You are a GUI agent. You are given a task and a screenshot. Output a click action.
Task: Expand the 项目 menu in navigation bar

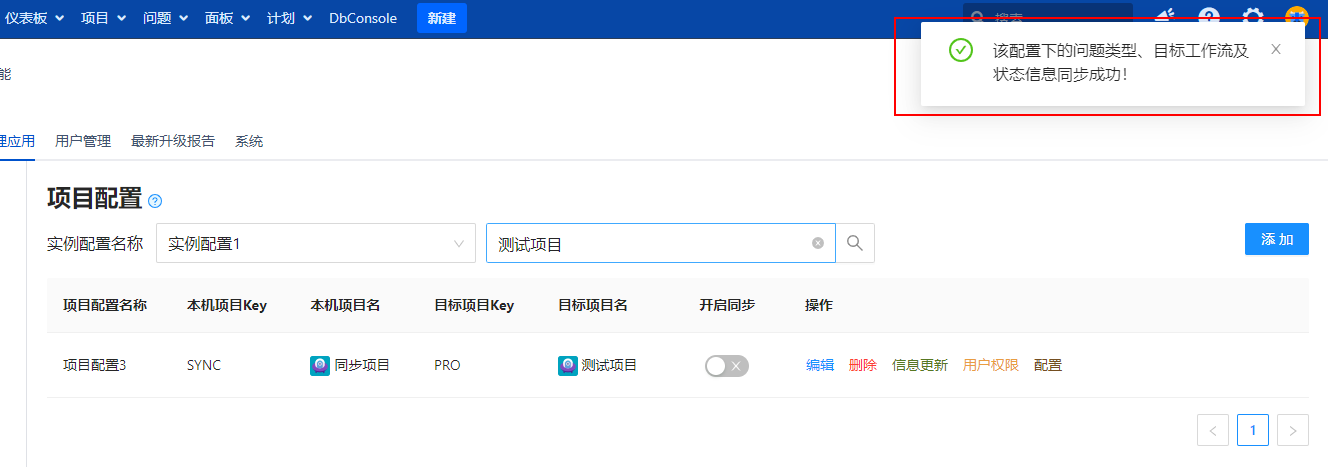click(103, 18)
